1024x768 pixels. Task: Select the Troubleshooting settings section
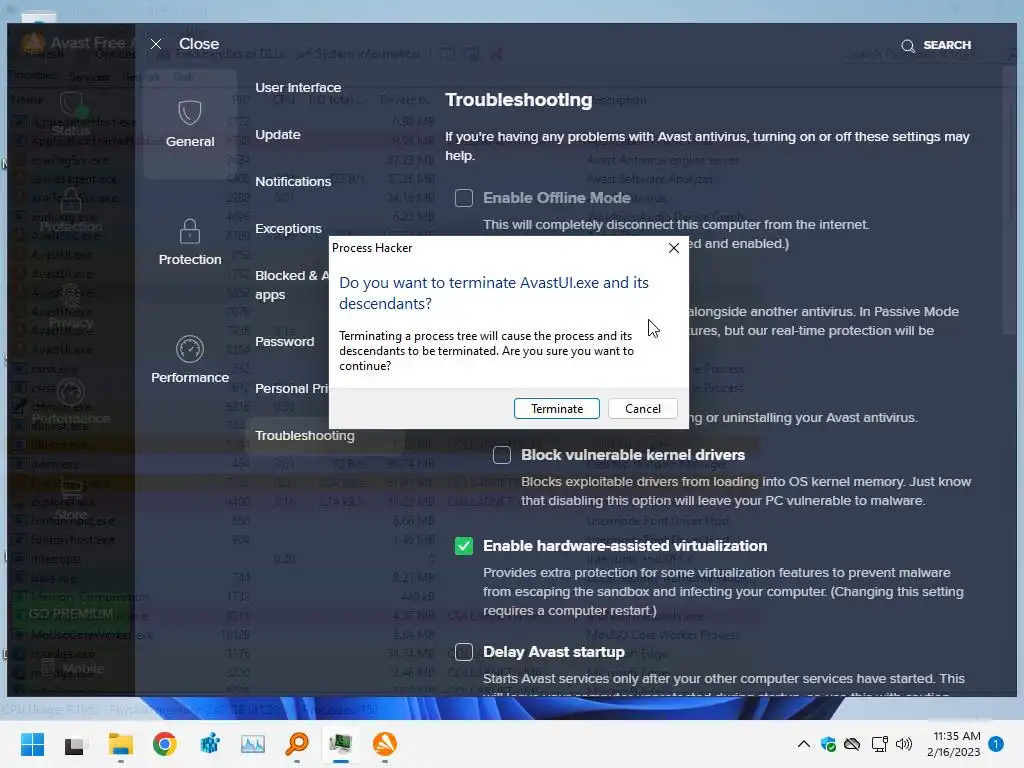pyautogui.click(x=304, y=436)
